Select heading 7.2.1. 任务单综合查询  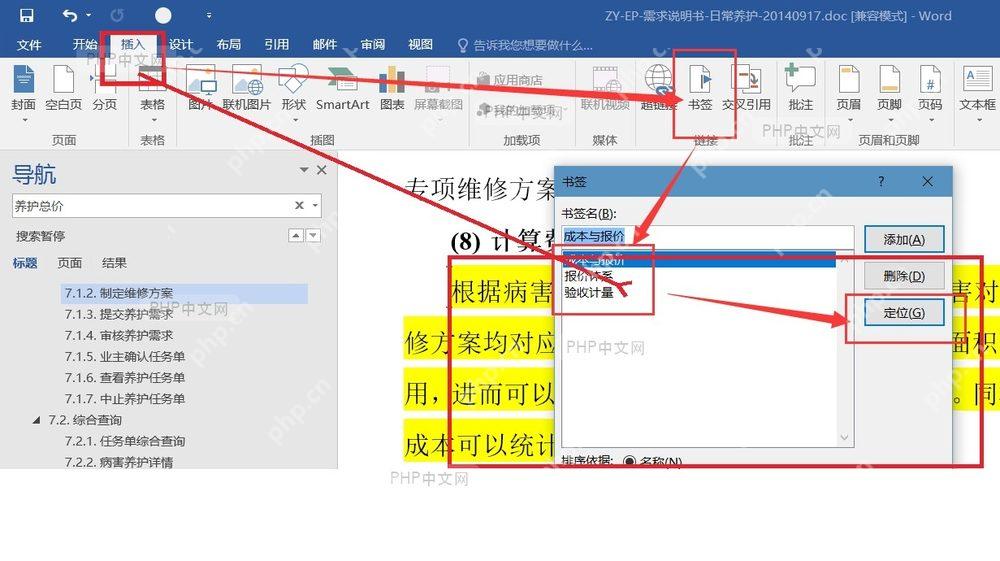tap(124, 441)
